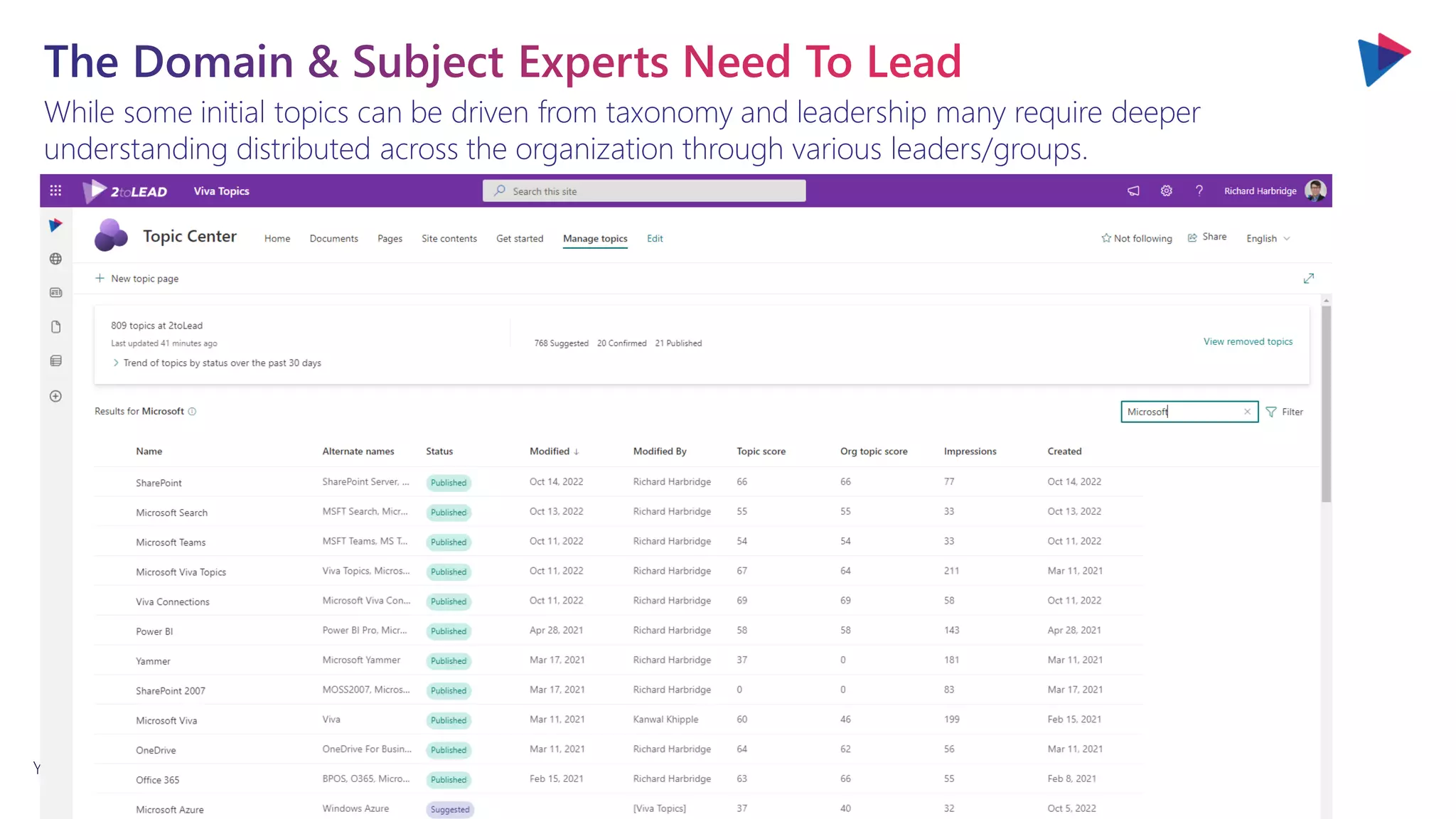Open the My lists icon in sidebar
The image size is (1456, 819).
click(55, 361)
